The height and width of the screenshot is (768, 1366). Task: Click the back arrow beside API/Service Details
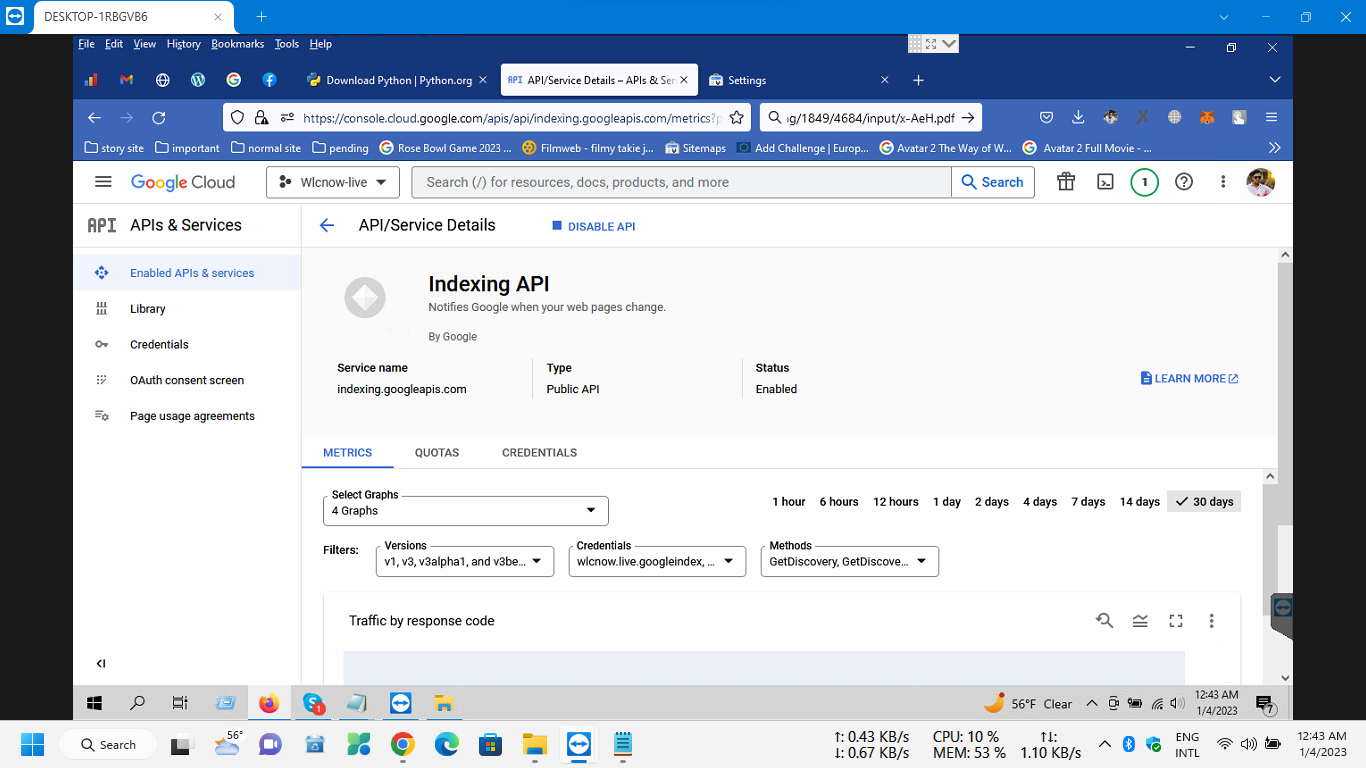tap(326, 226)
